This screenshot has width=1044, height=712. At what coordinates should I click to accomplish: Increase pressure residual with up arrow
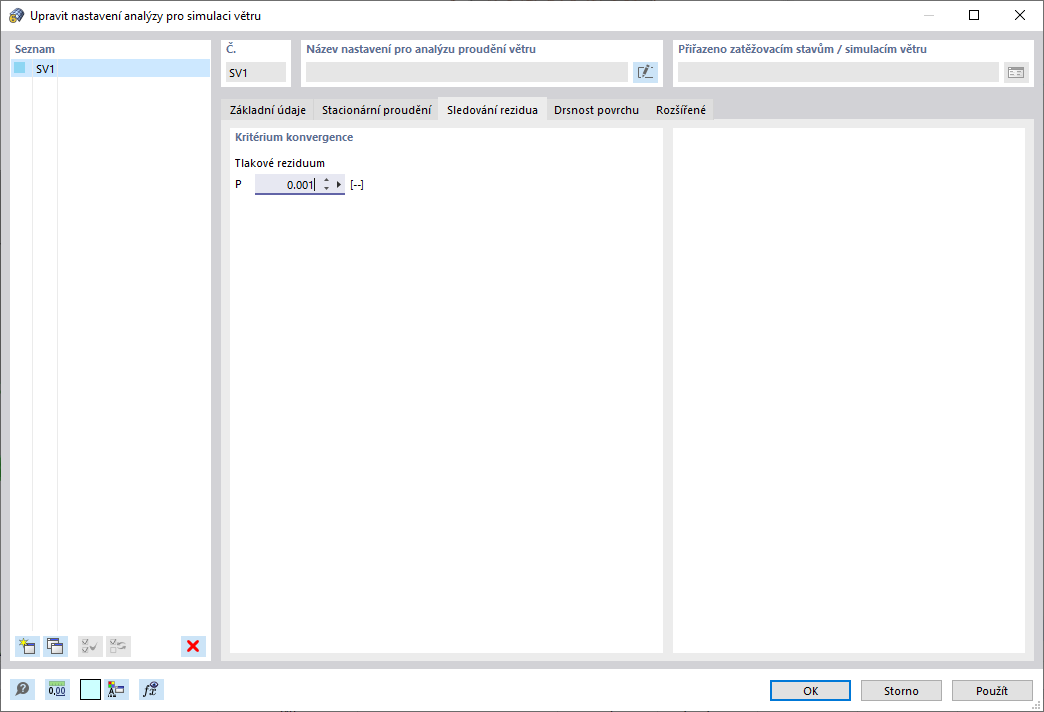326,180
